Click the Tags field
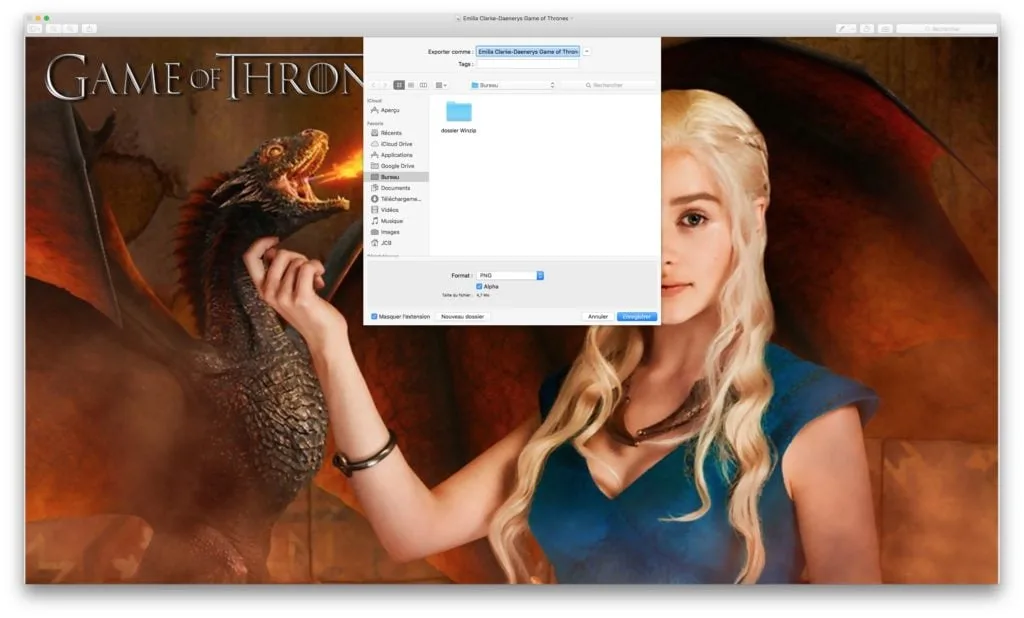1024x618 pixels. tap(528, 64)
